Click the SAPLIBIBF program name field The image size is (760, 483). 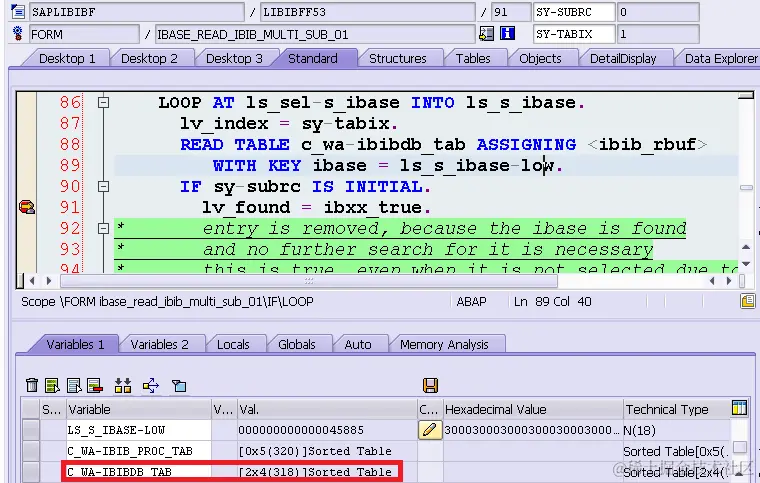pyautogui.click(x=136, y=12)
